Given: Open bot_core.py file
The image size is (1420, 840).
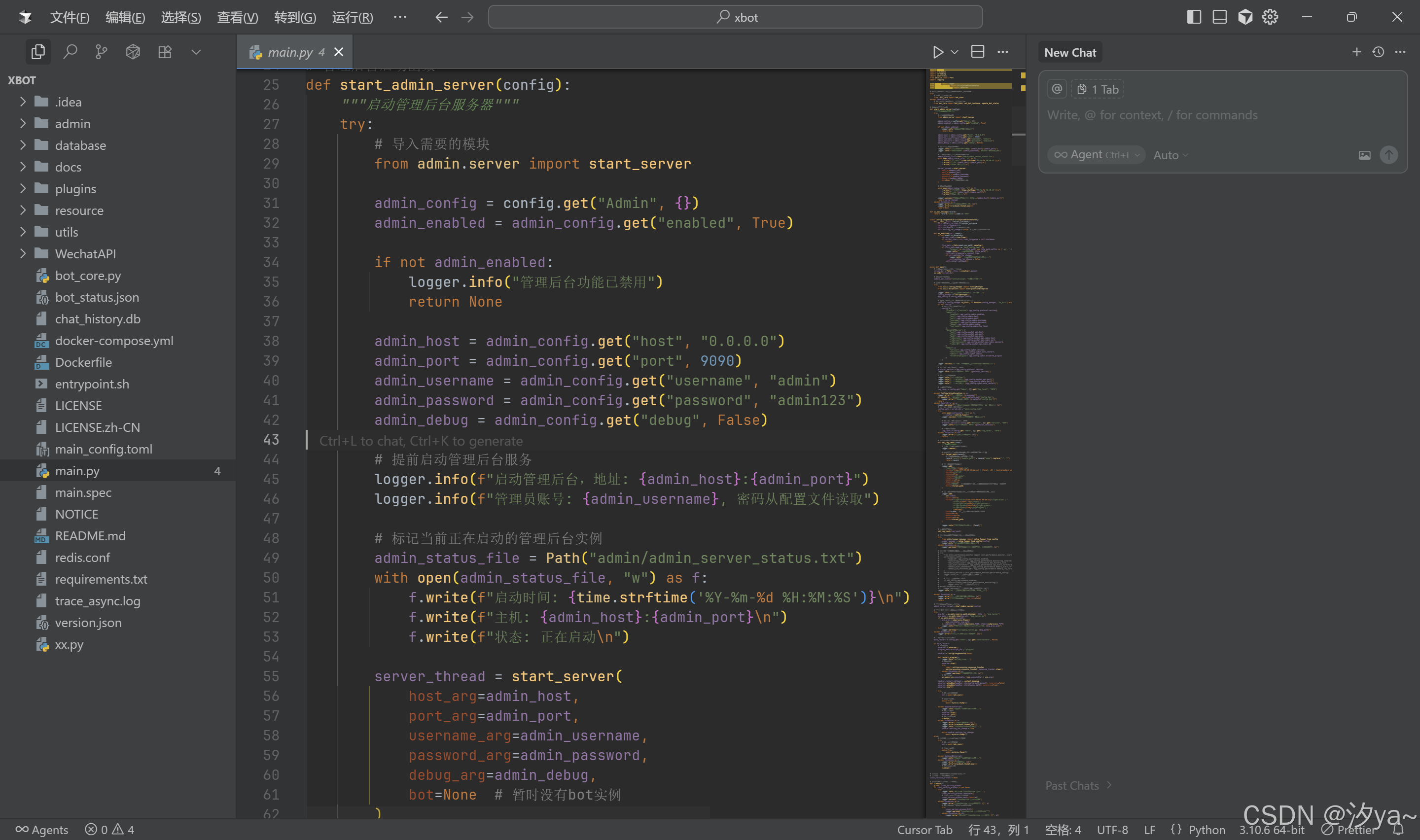Looking at the screenshot, I should [x=118, y=276].
